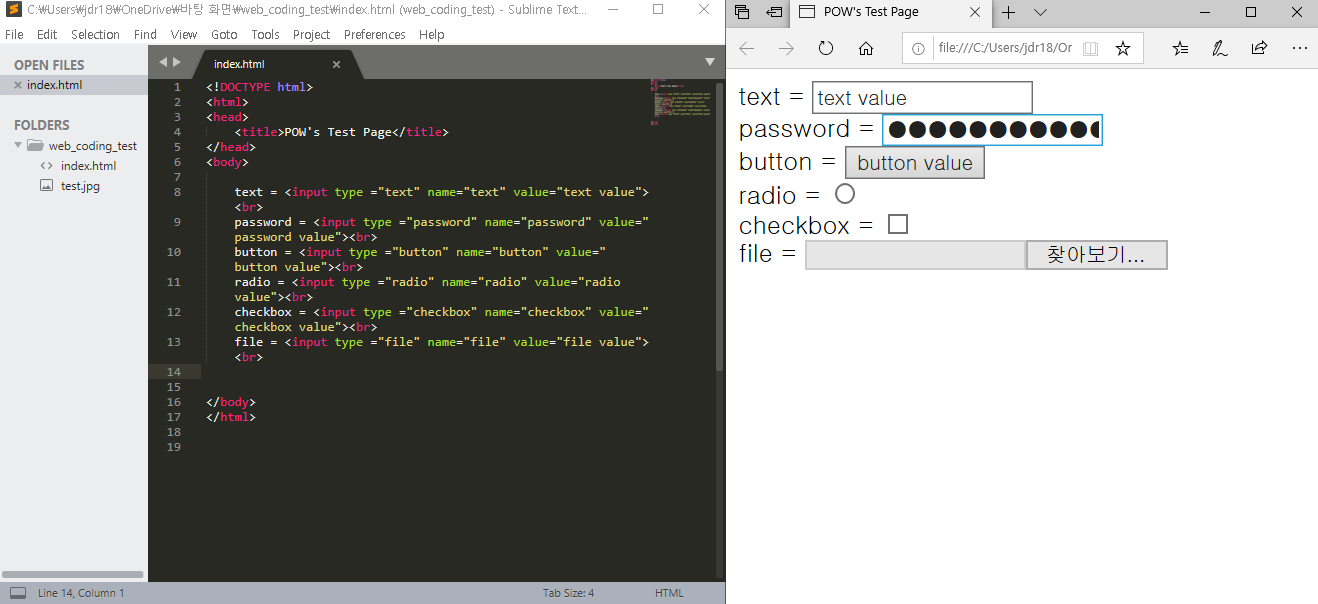Image resolution: width=1318 pixels, height=604 pixels.
Task: Click the Sublime Text app icon in title bar
Action: tap(13, 10)
